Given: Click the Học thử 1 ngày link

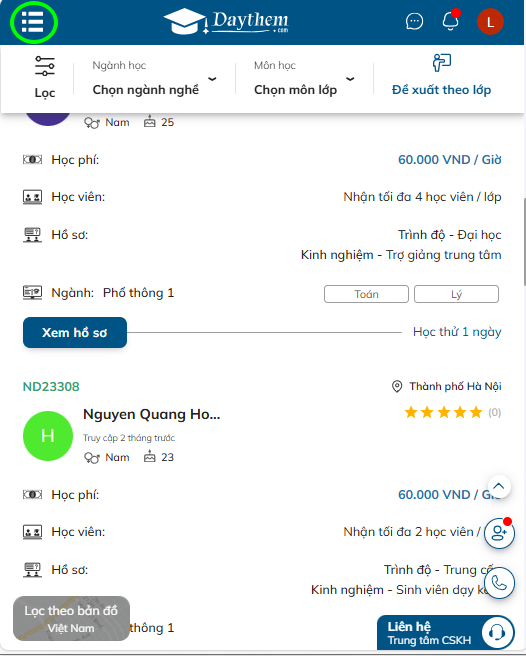Looking at the screenshot, I should (457, 332).
